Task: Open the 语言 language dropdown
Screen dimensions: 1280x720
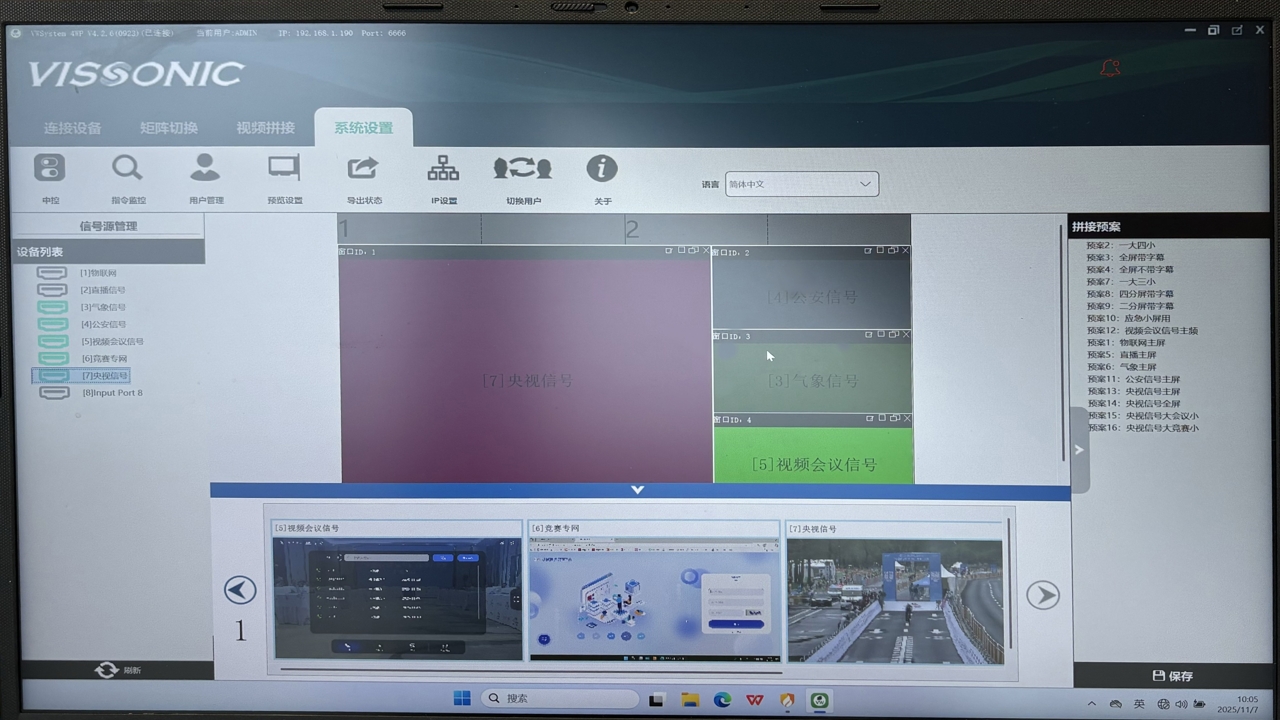Action: click(x=801, y=184)
